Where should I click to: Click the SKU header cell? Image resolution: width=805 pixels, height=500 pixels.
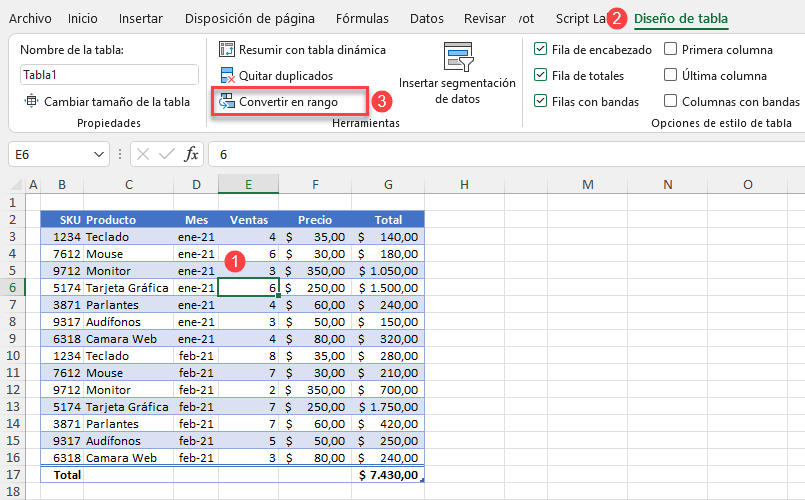click(x=62, y=220)
